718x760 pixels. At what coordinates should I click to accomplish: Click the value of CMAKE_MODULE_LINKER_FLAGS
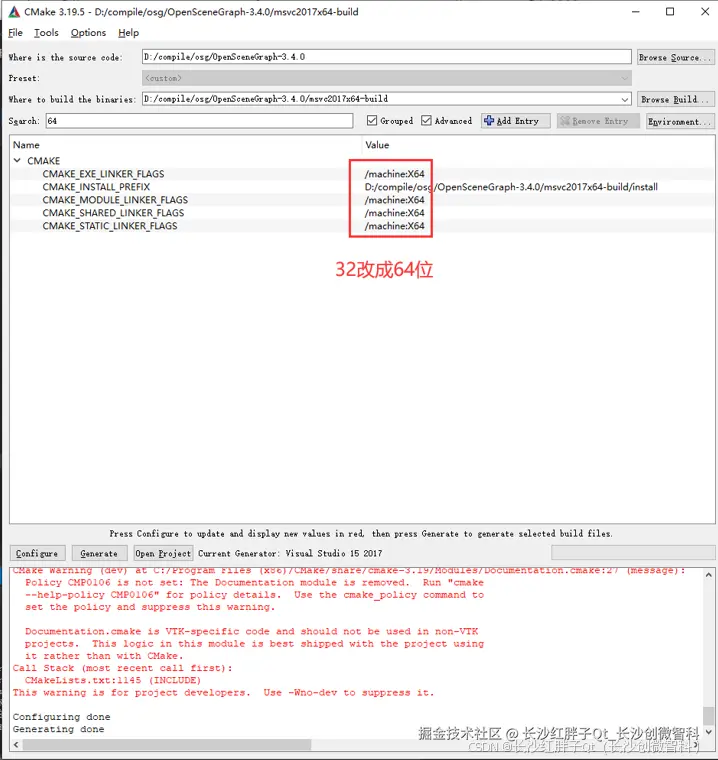click(395, 200)
